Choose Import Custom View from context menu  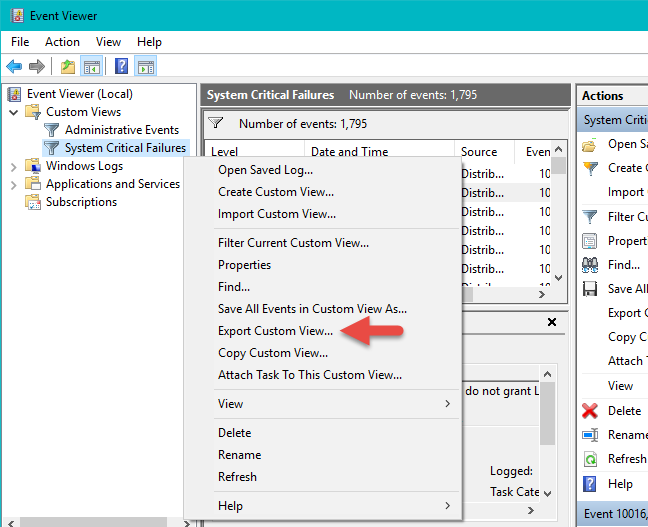pyautogui.click(x=277, y=214)
